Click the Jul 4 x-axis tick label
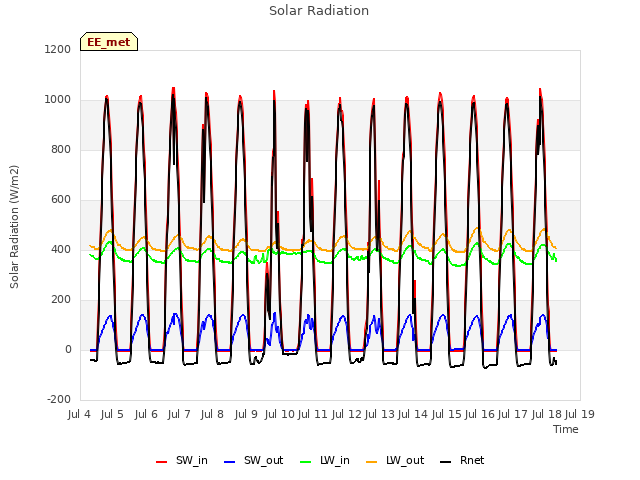640x480 pixels. pyautogui.click(x=79, y=414)
